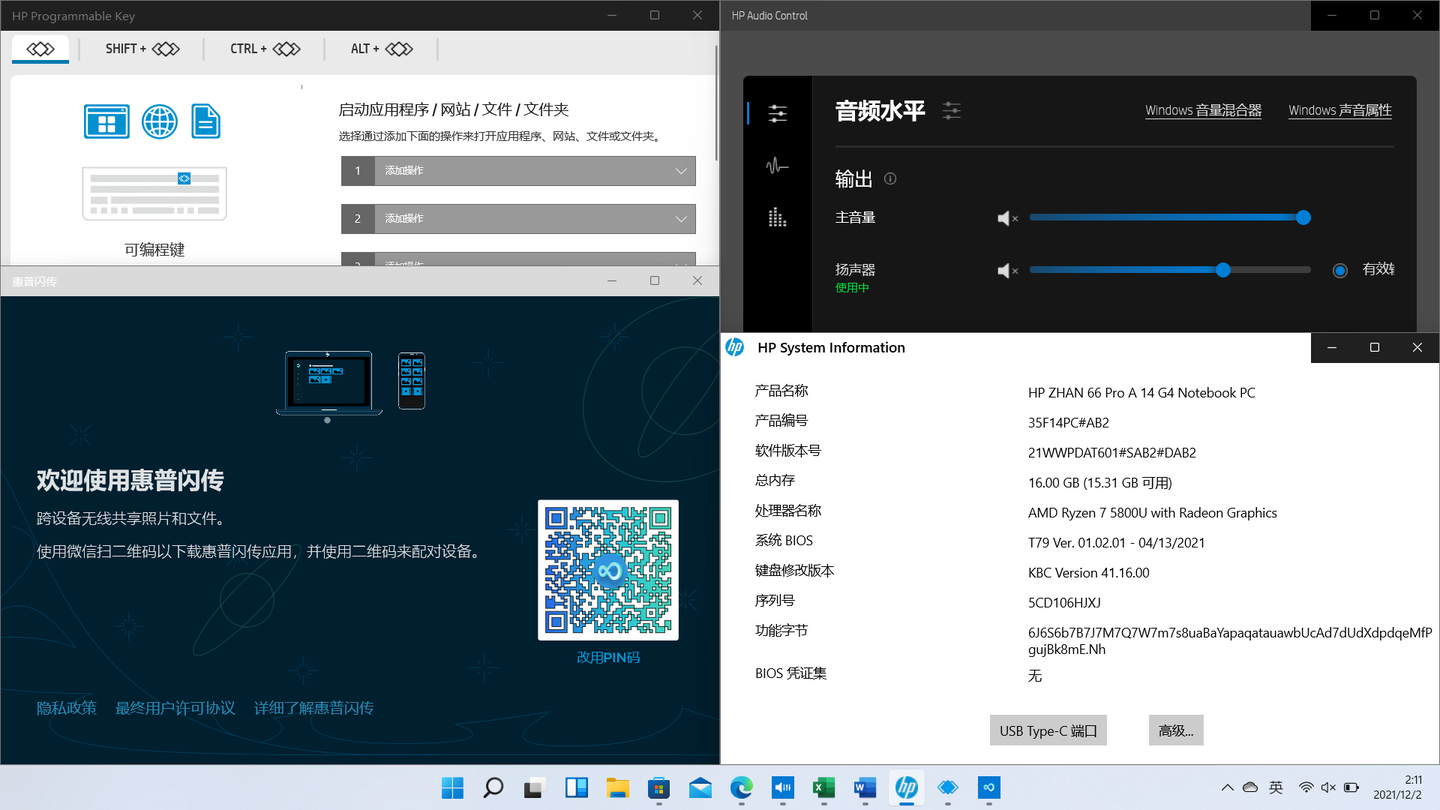Screen dimensions: 1440x810
Task: Open the audio levels mixer sidebar icon
Action: pyautogui.click(x=777, y=114)
